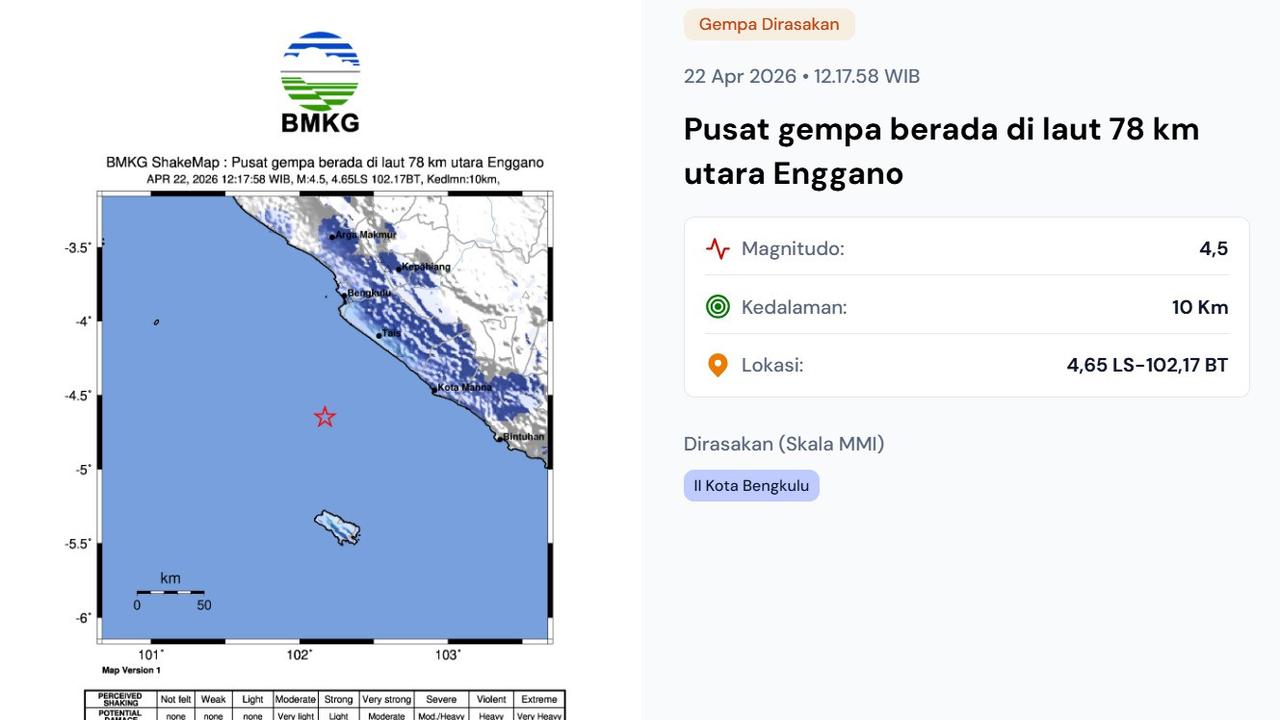Click the red magnitude waveform icon

coord(716,248)
